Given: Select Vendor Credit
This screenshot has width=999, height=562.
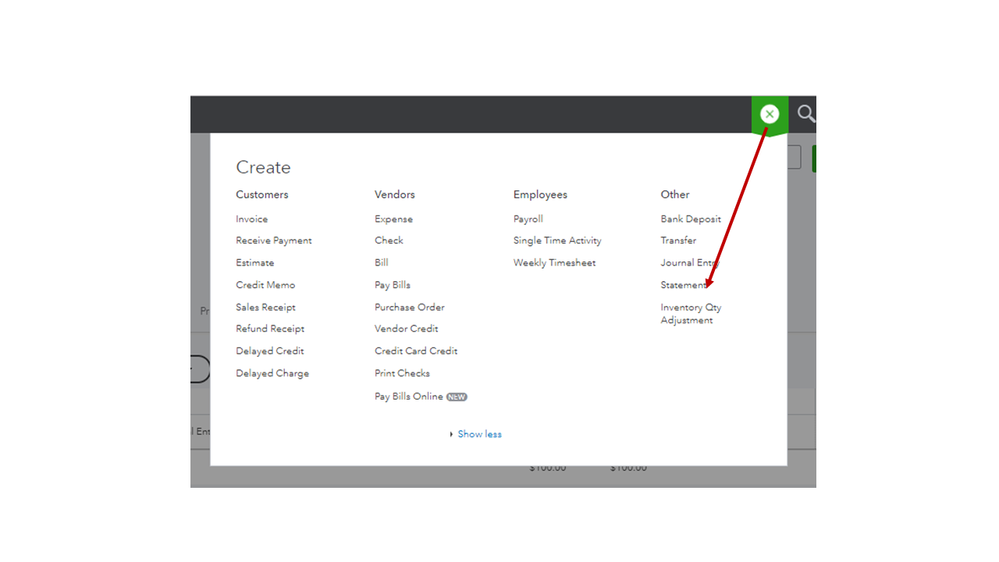Looking at the screenshot, I should (x=406, y=329).
